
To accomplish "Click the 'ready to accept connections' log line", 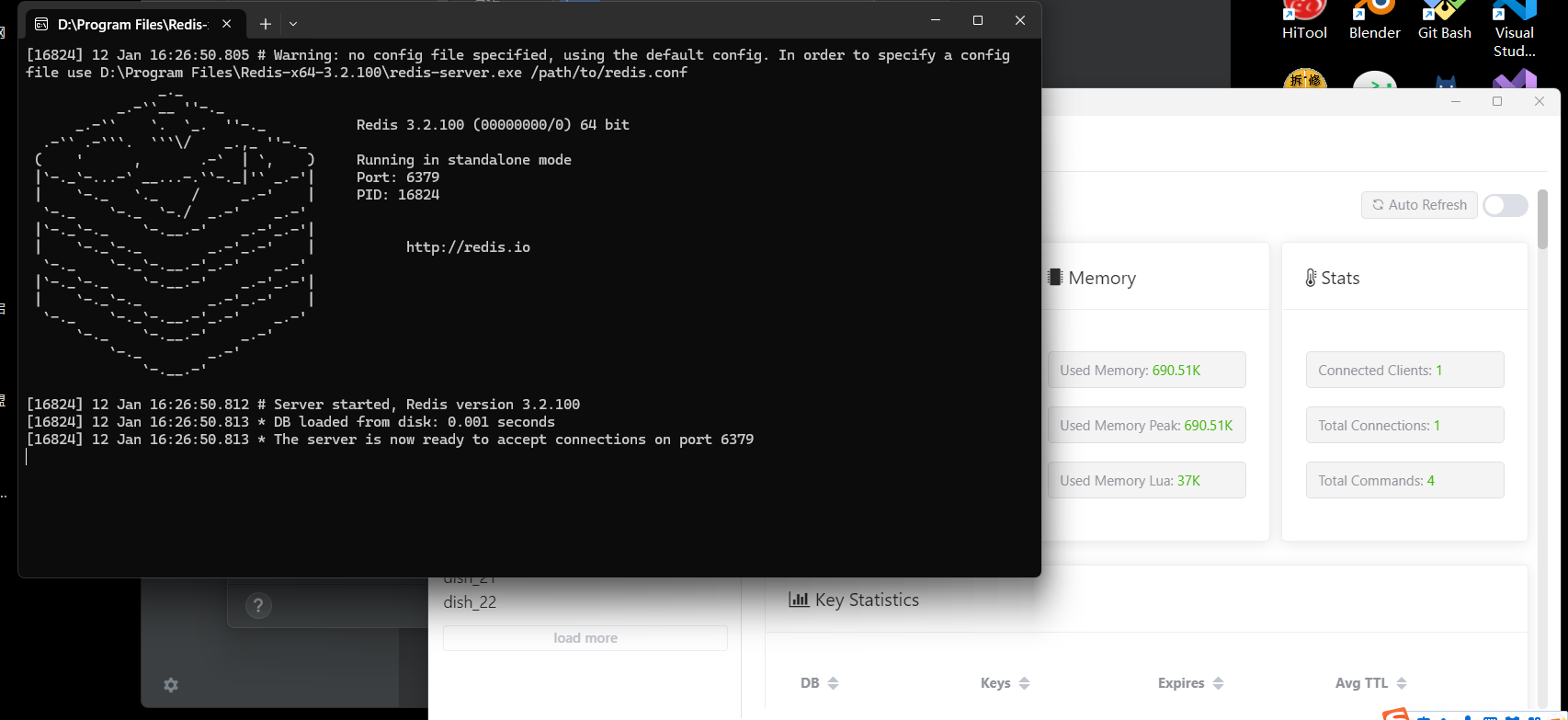I will point(390,440).
